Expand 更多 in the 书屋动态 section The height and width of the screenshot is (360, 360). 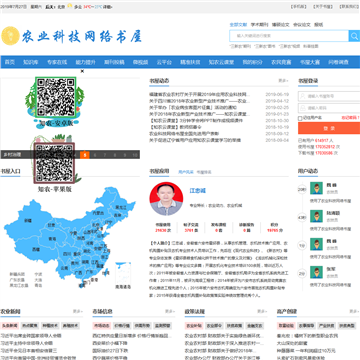click(283, 81)
